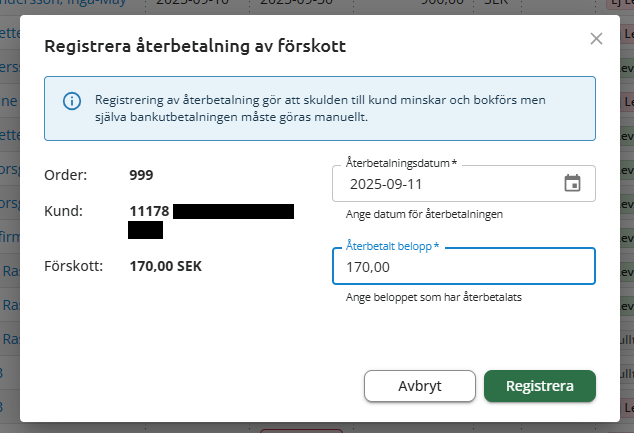Click customer number 11178
634x433 pixels.
tap(149, 211)
